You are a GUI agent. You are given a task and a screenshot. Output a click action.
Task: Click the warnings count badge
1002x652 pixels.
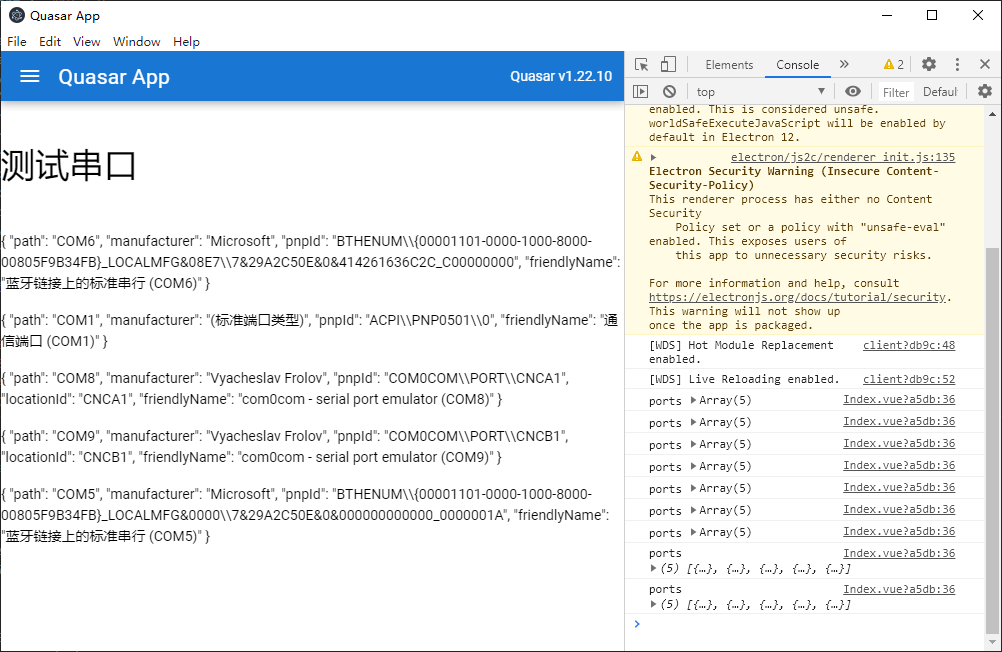click(x=893, y=65)
